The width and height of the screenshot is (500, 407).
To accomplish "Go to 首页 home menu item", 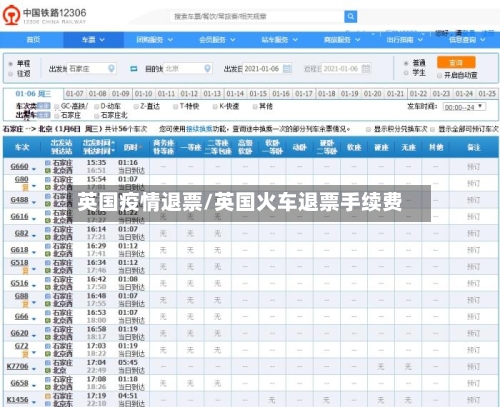I will 33,40.
